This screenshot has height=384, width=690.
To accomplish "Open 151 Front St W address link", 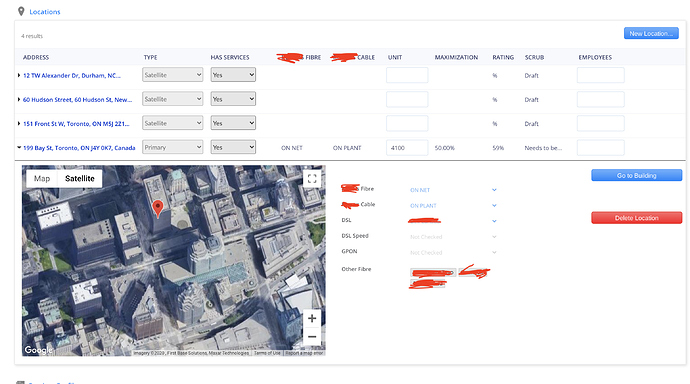I will (76, 124).
